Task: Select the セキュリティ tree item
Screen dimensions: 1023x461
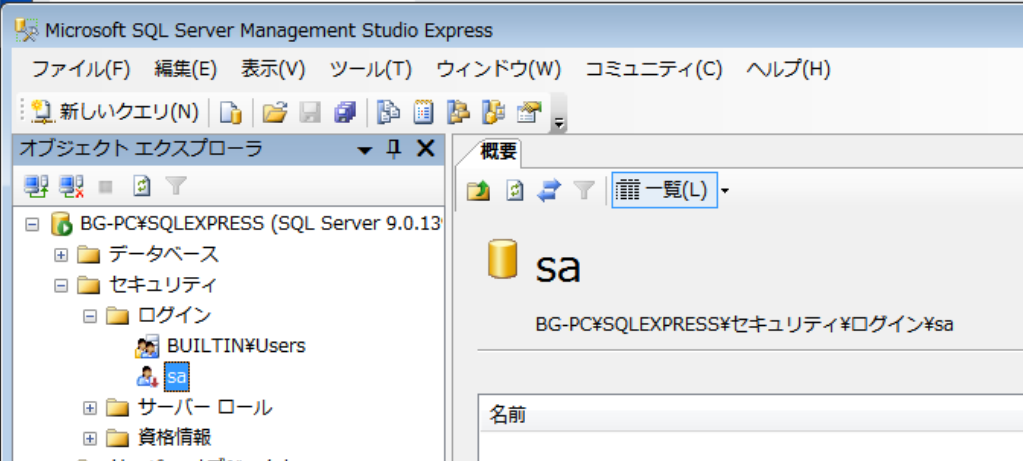Action: pos(162,285)
